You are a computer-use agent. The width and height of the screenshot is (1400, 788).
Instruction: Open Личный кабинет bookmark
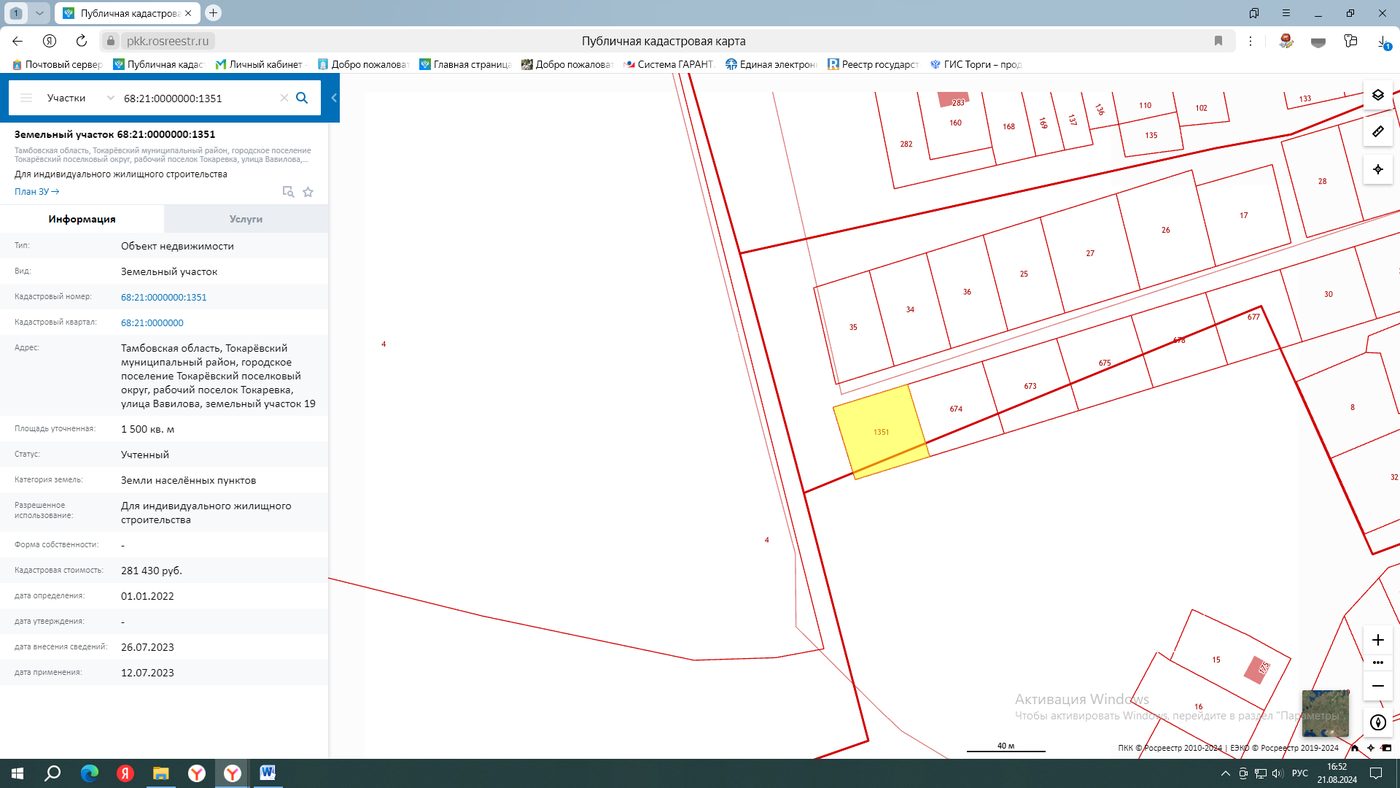coord(259,64)
